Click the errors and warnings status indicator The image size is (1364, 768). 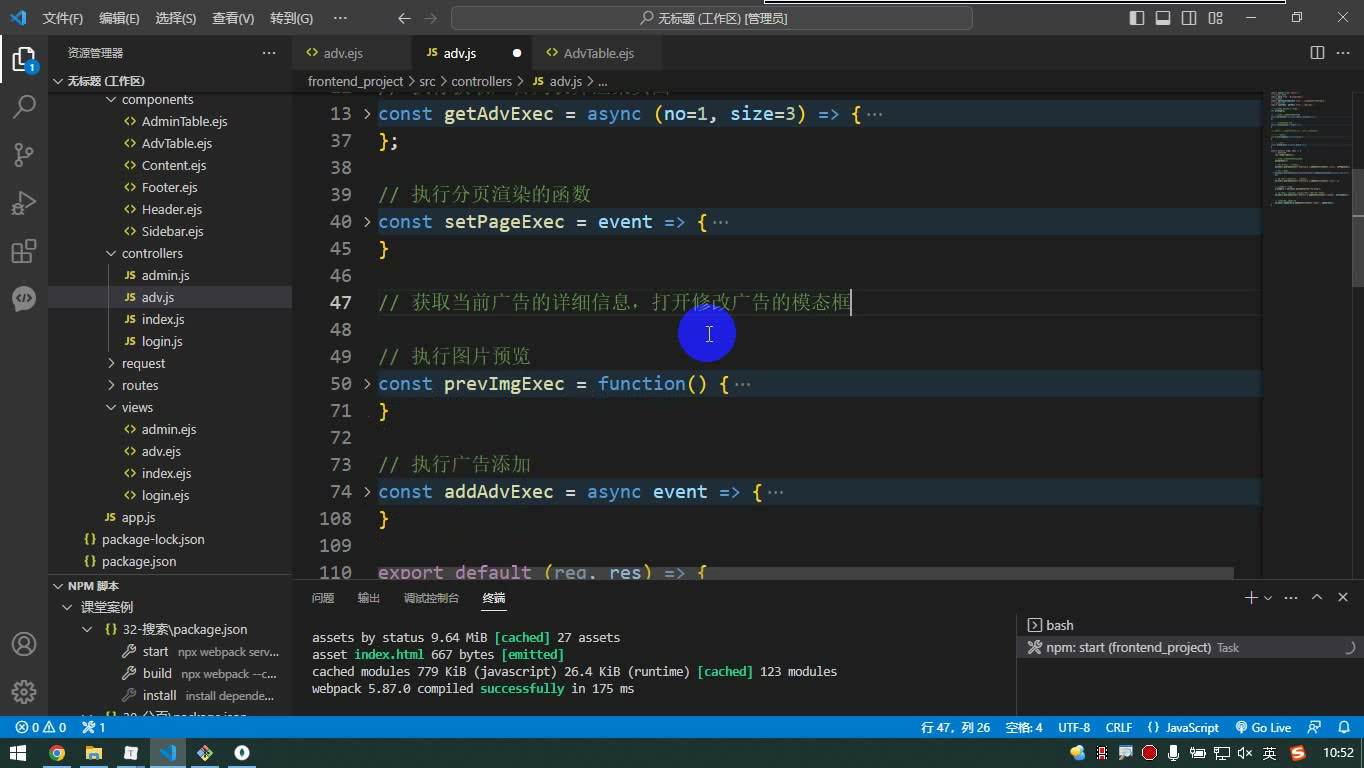coord(41,728)
